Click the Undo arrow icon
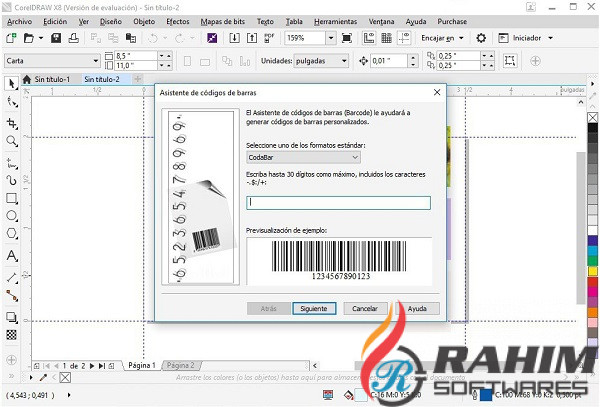 coord(152,38)
